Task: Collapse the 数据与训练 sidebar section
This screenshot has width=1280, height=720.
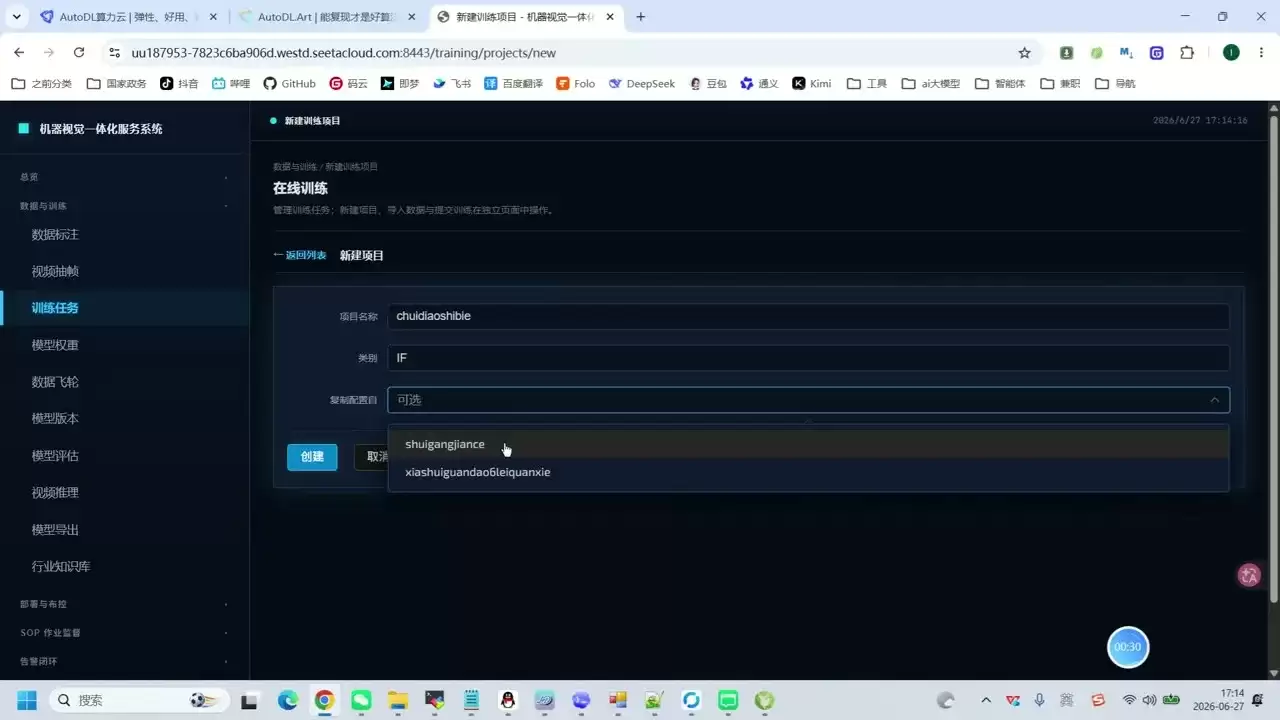Action: (x=125, y=206)
